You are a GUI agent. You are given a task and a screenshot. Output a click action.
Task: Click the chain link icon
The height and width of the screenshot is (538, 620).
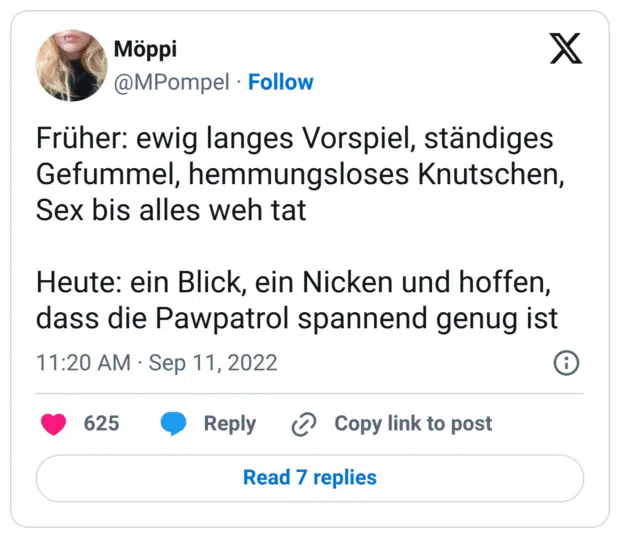tap(303, 424)
